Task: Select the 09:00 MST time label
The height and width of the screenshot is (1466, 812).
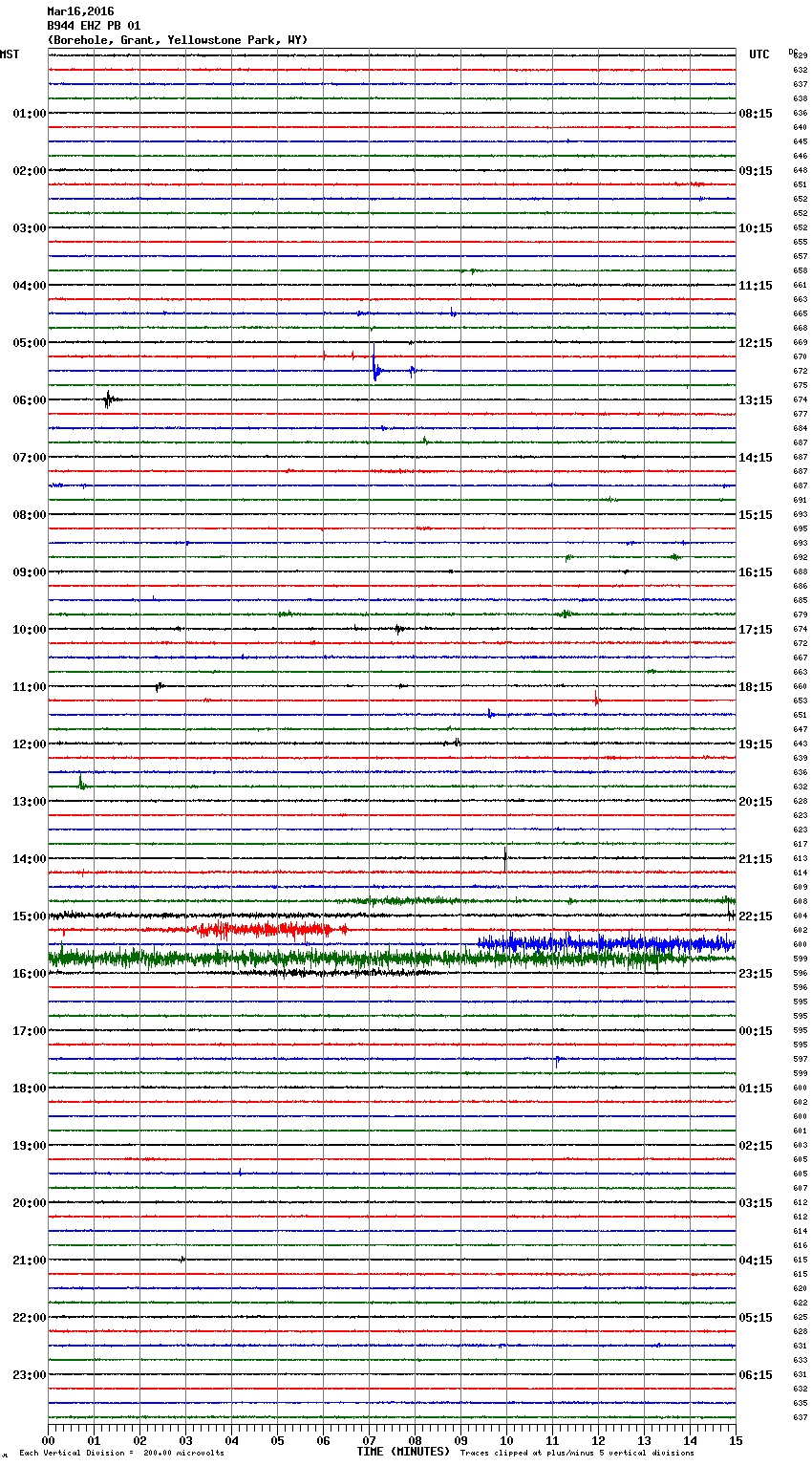Action: click(x=29, y=572)
